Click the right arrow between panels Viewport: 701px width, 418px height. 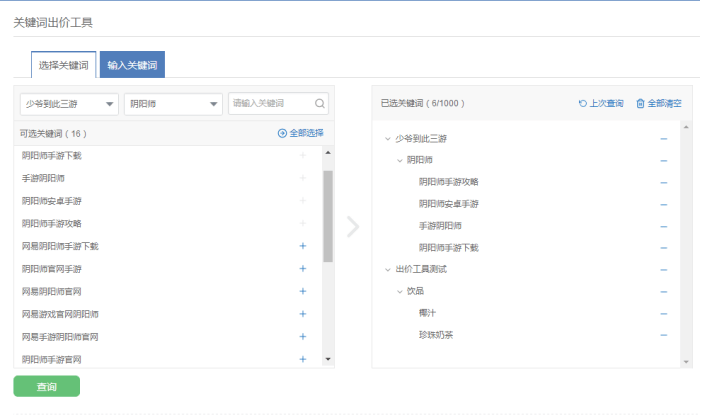click(x=352, y=226)
